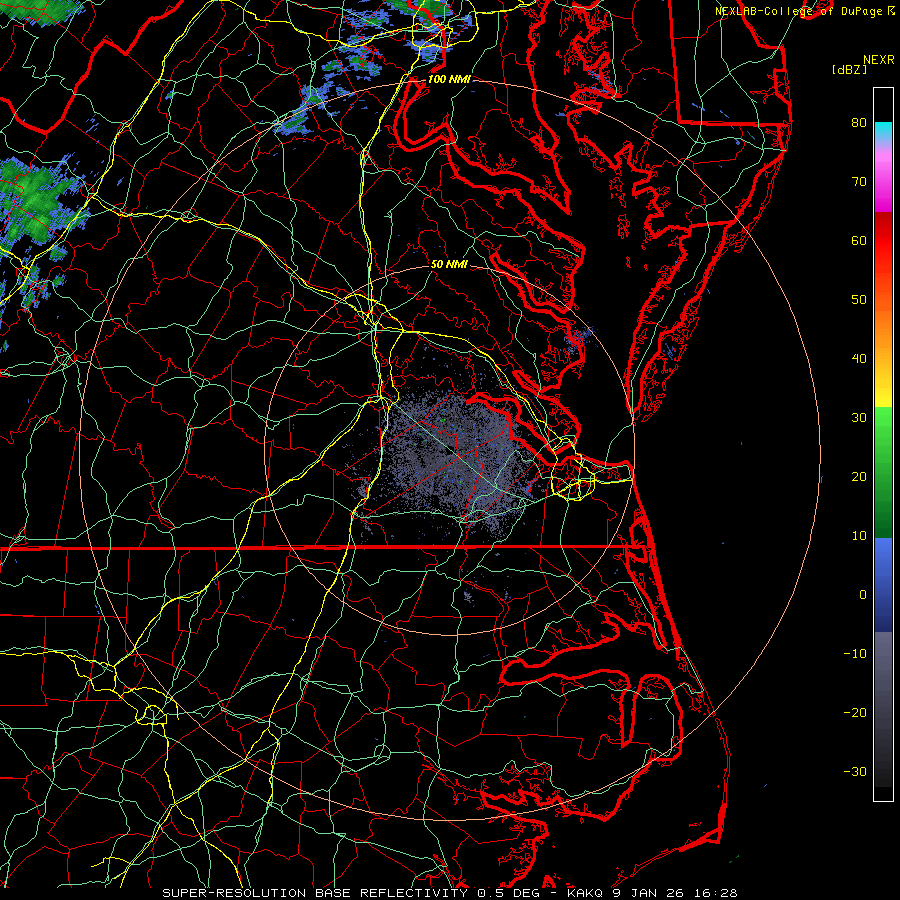Click the 100 NMI range ring label

tap(449, 79)
